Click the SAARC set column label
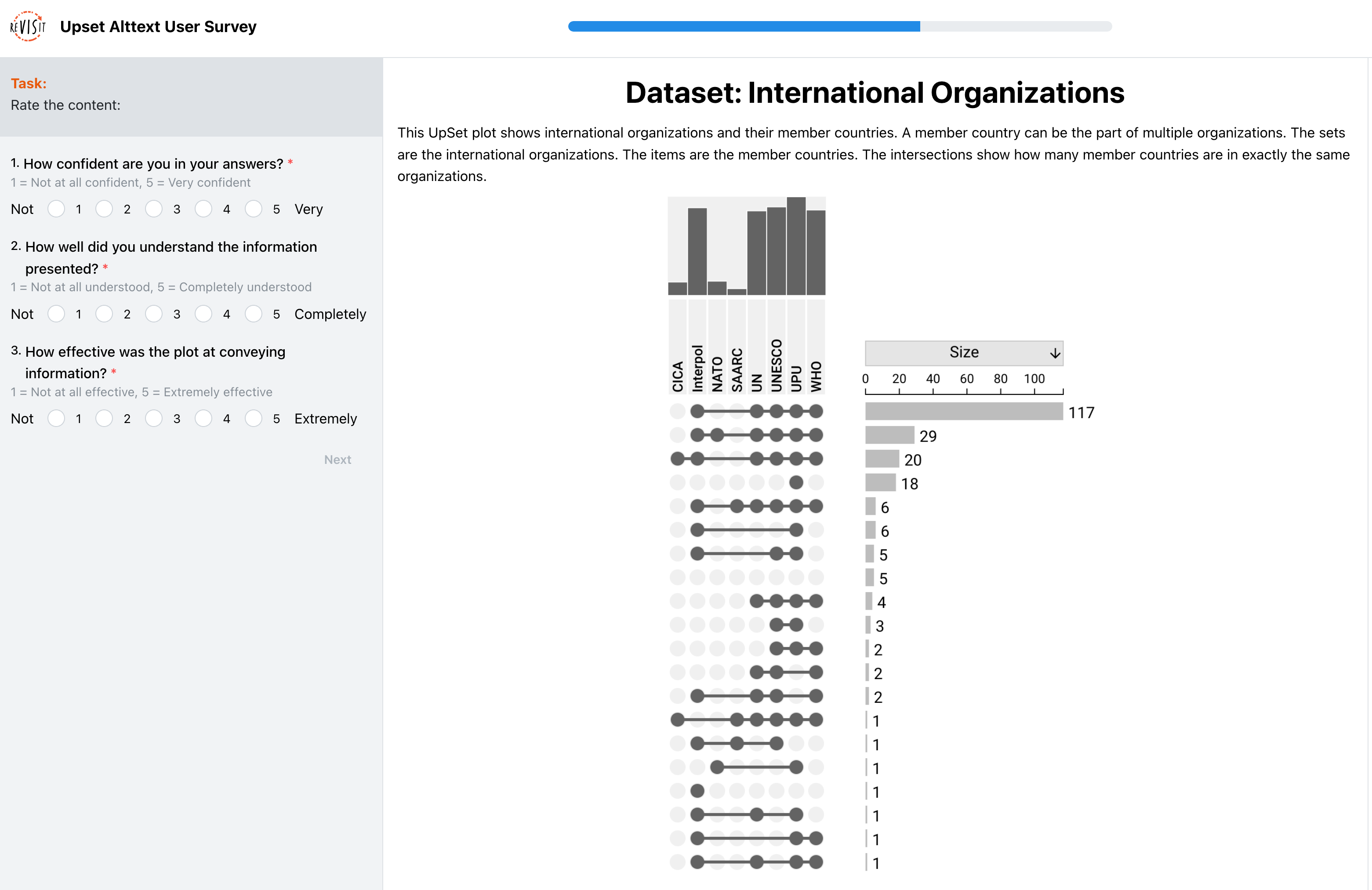This screenshot has width=1372, height=890. pos(737,370)
